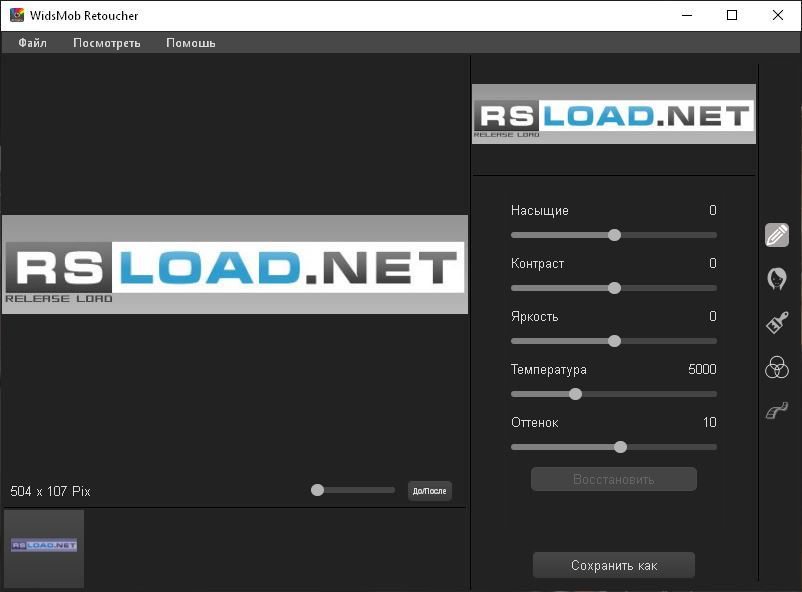Open the Portrait retouching mode

777,281
